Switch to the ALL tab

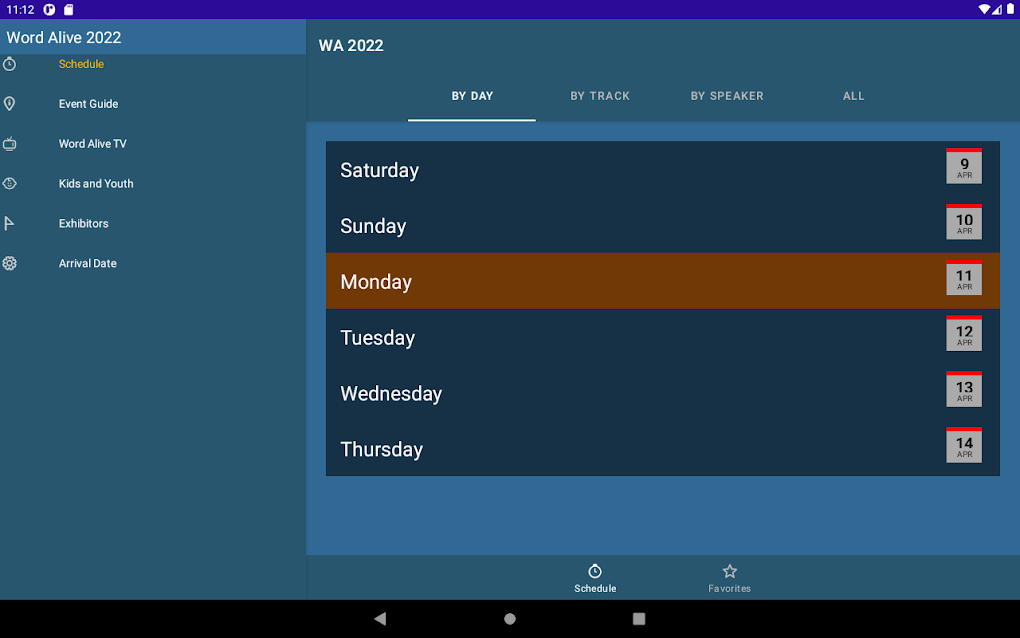[x=853, y=96]
